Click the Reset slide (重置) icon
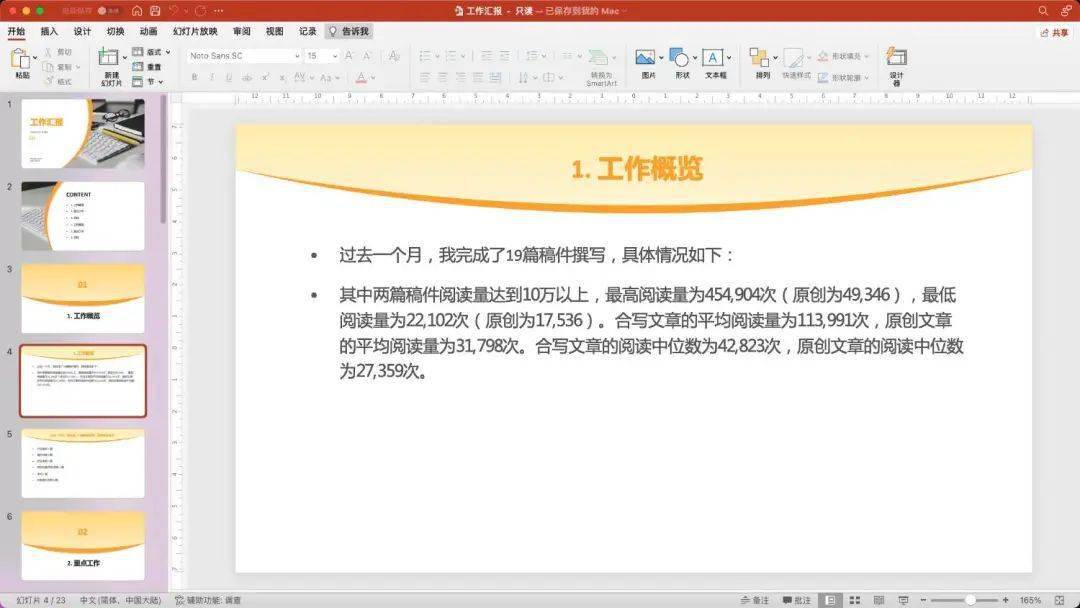The width and height of the screenshot is (1080, 608). [x=138, y=67]
